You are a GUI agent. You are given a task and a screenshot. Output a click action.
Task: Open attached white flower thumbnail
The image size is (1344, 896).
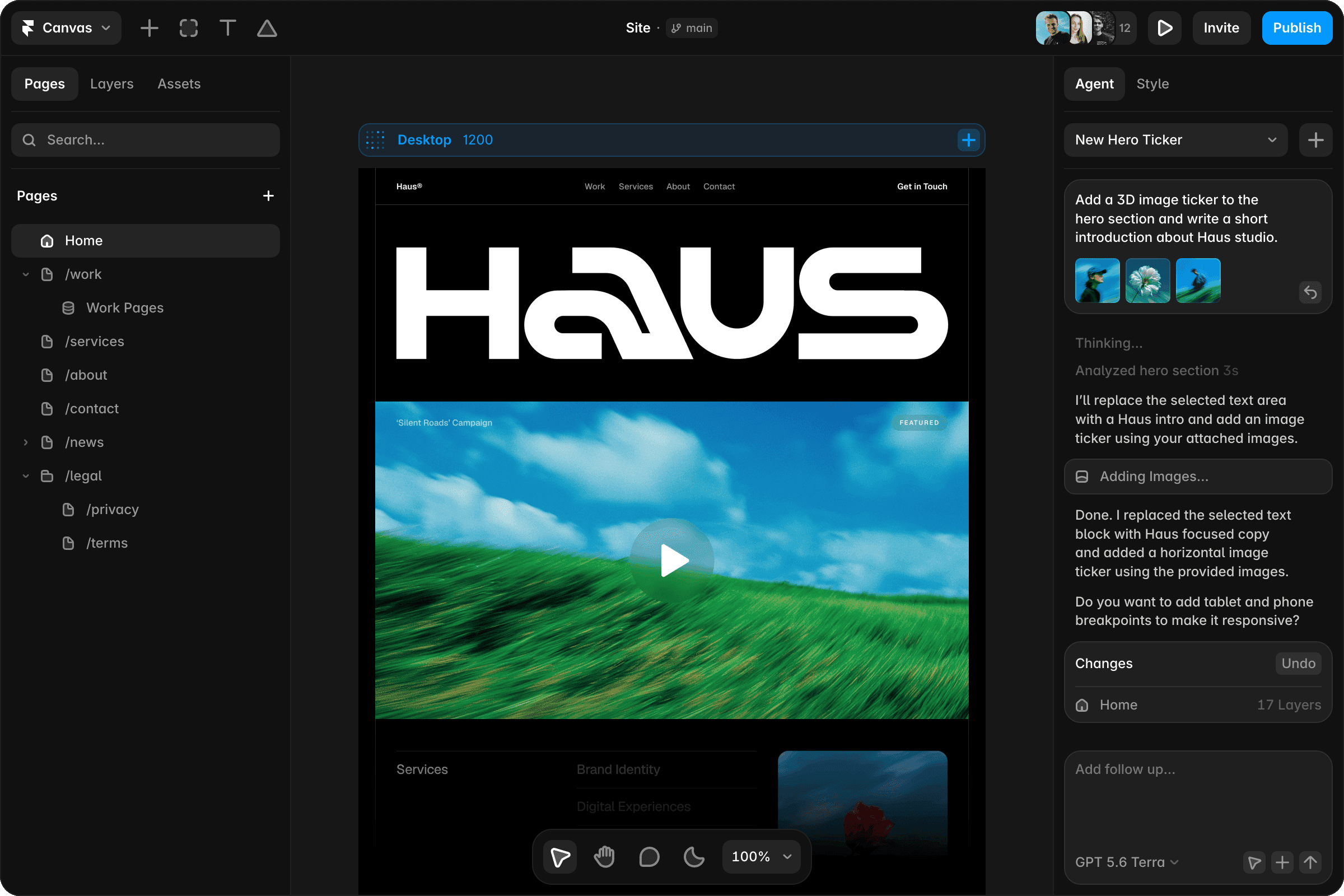pos(1147,280)
